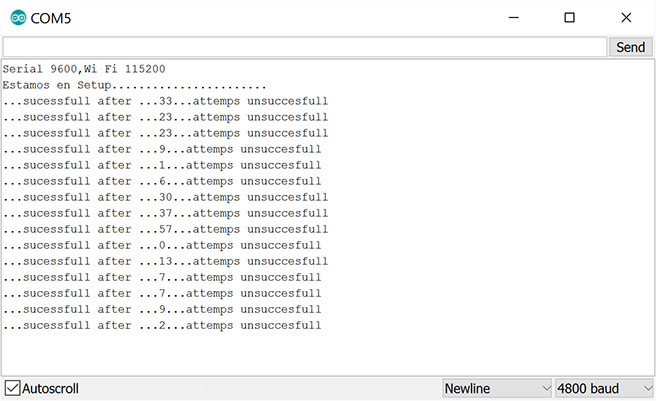Maximize the COM5 serial monitor window
656x401 pixels.
(x=569, y=18)
